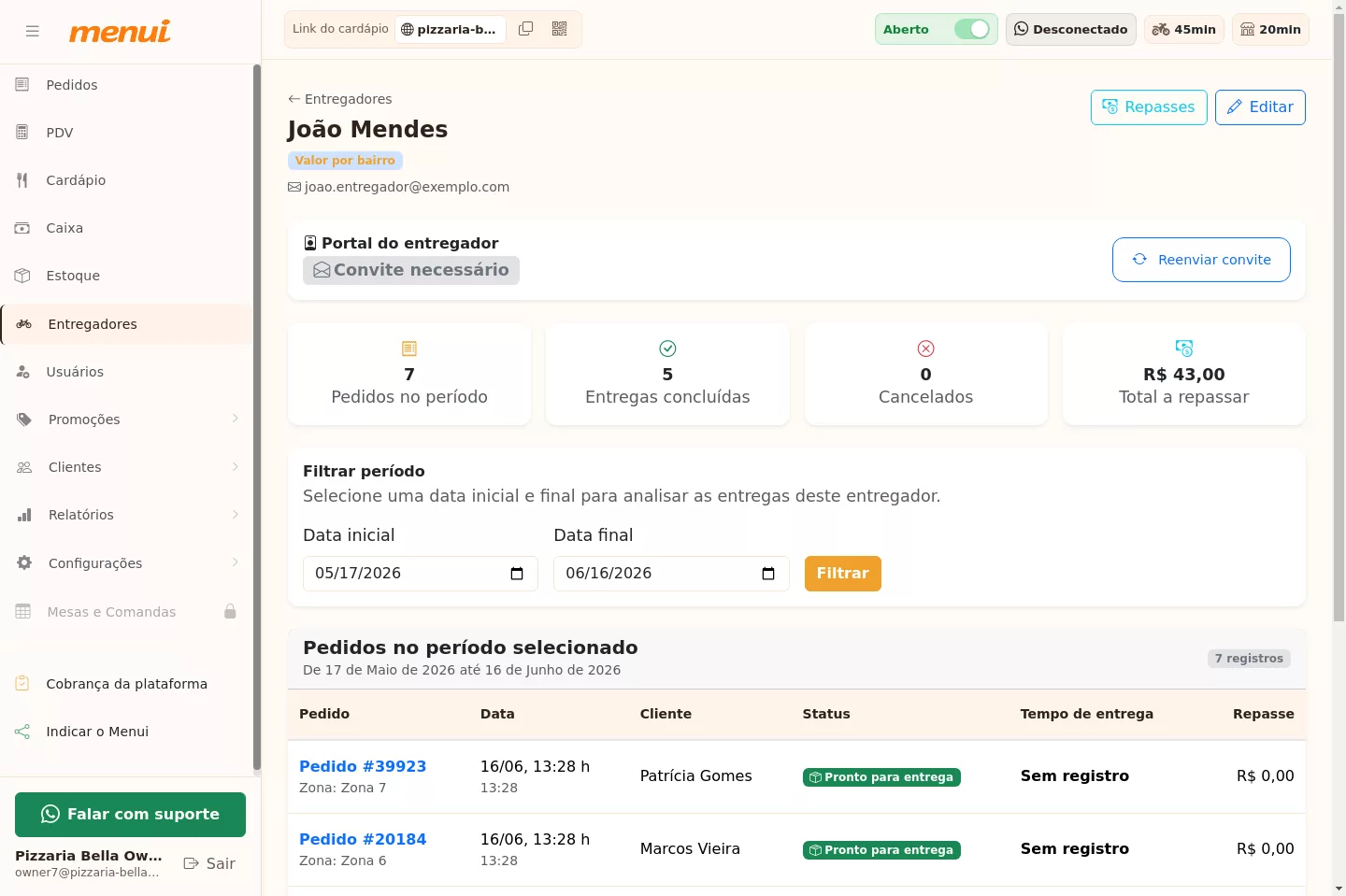1346x896 pixels.
Task: Open calendar picker for Data final
Action: [x=768, y=574]
